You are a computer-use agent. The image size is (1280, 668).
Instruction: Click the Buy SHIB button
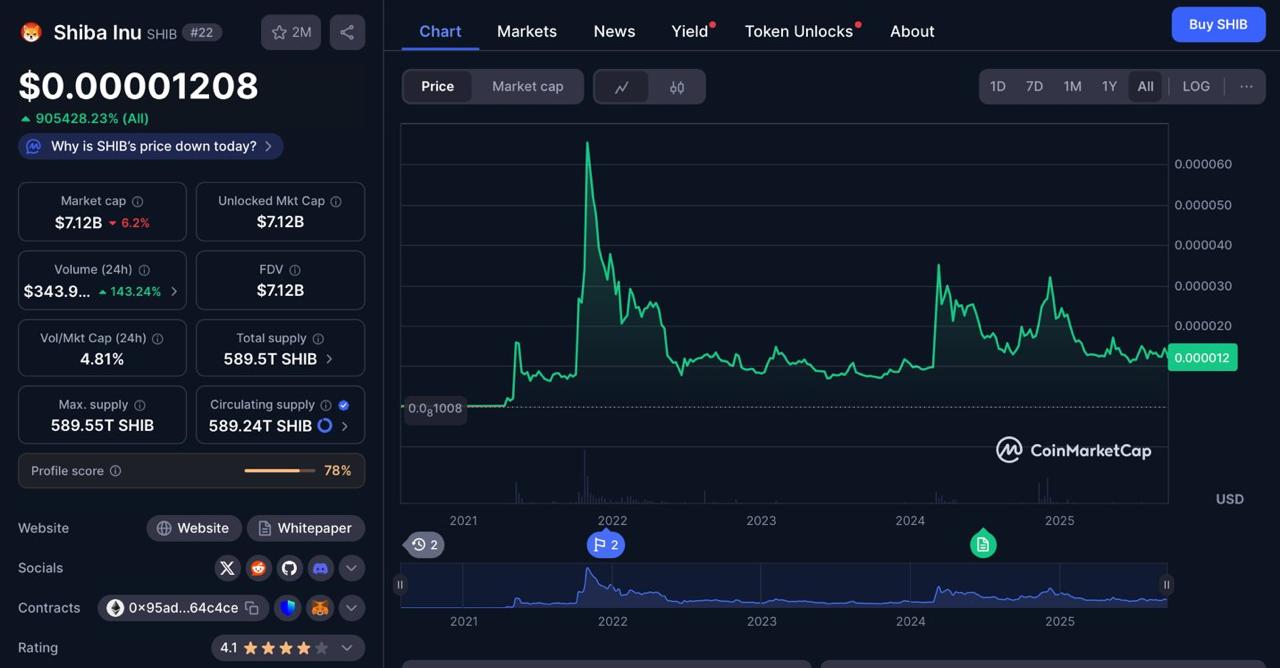1218,25
